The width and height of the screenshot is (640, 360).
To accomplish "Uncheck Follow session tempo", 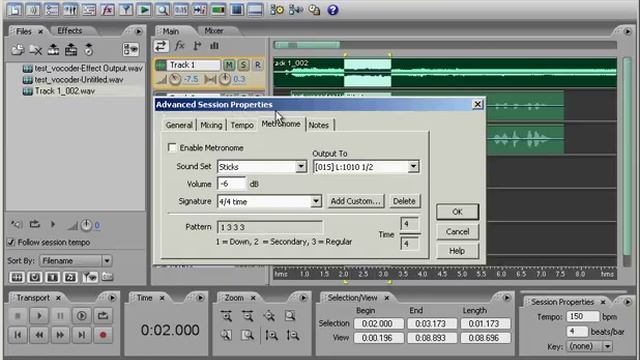I will (x=11, y=242).
